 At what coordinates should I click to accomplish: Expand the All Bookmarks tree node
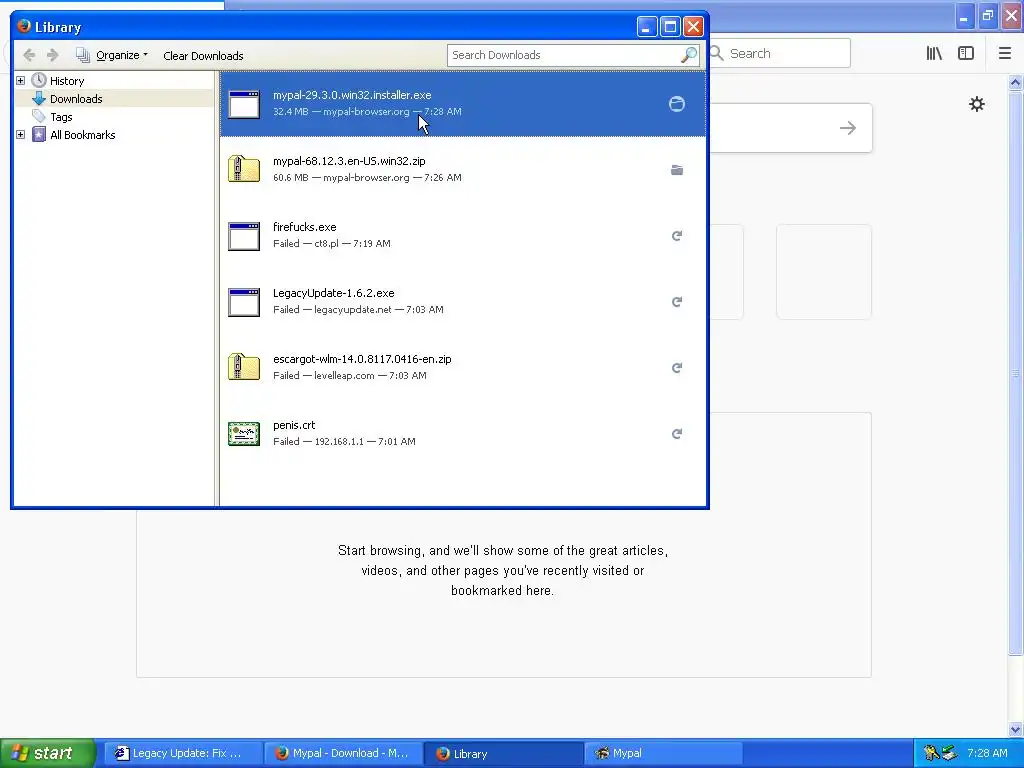[21, 135]
